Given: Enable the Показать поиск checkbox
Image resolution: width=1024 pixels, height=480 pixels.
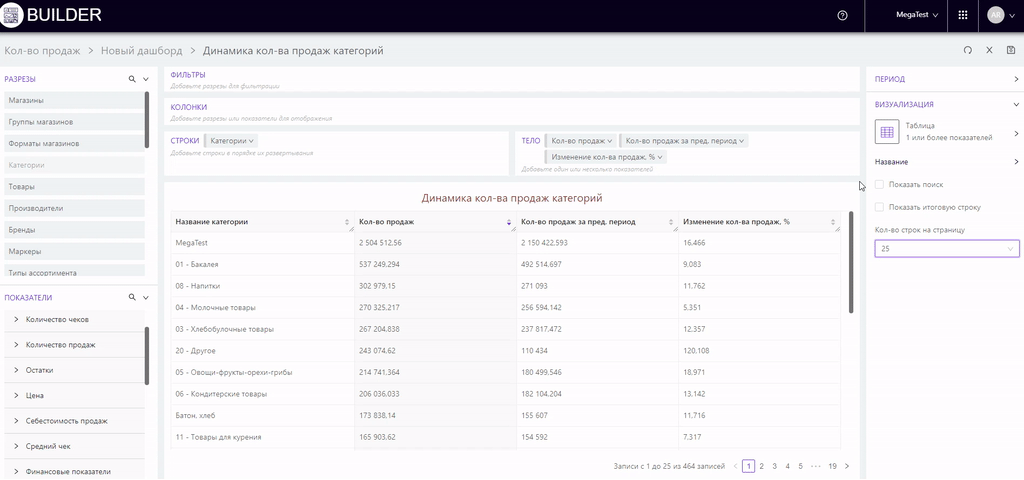Looking at the screenshot, I should coord(879,185).
